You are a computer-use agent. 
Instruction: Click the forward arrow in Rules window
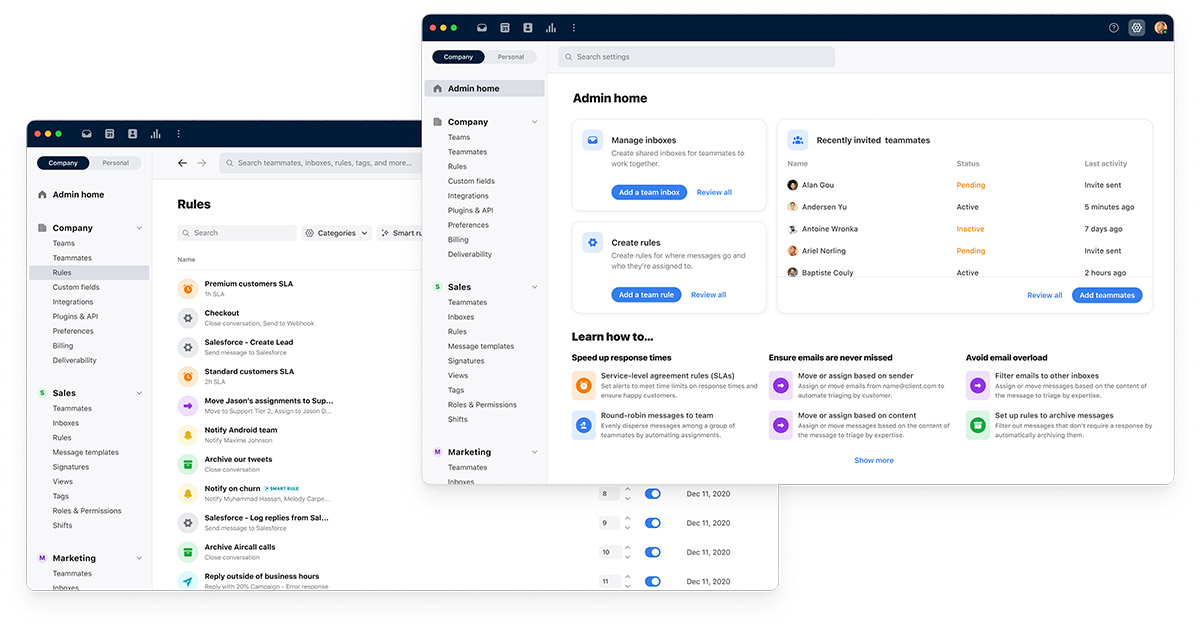(201, 163)
